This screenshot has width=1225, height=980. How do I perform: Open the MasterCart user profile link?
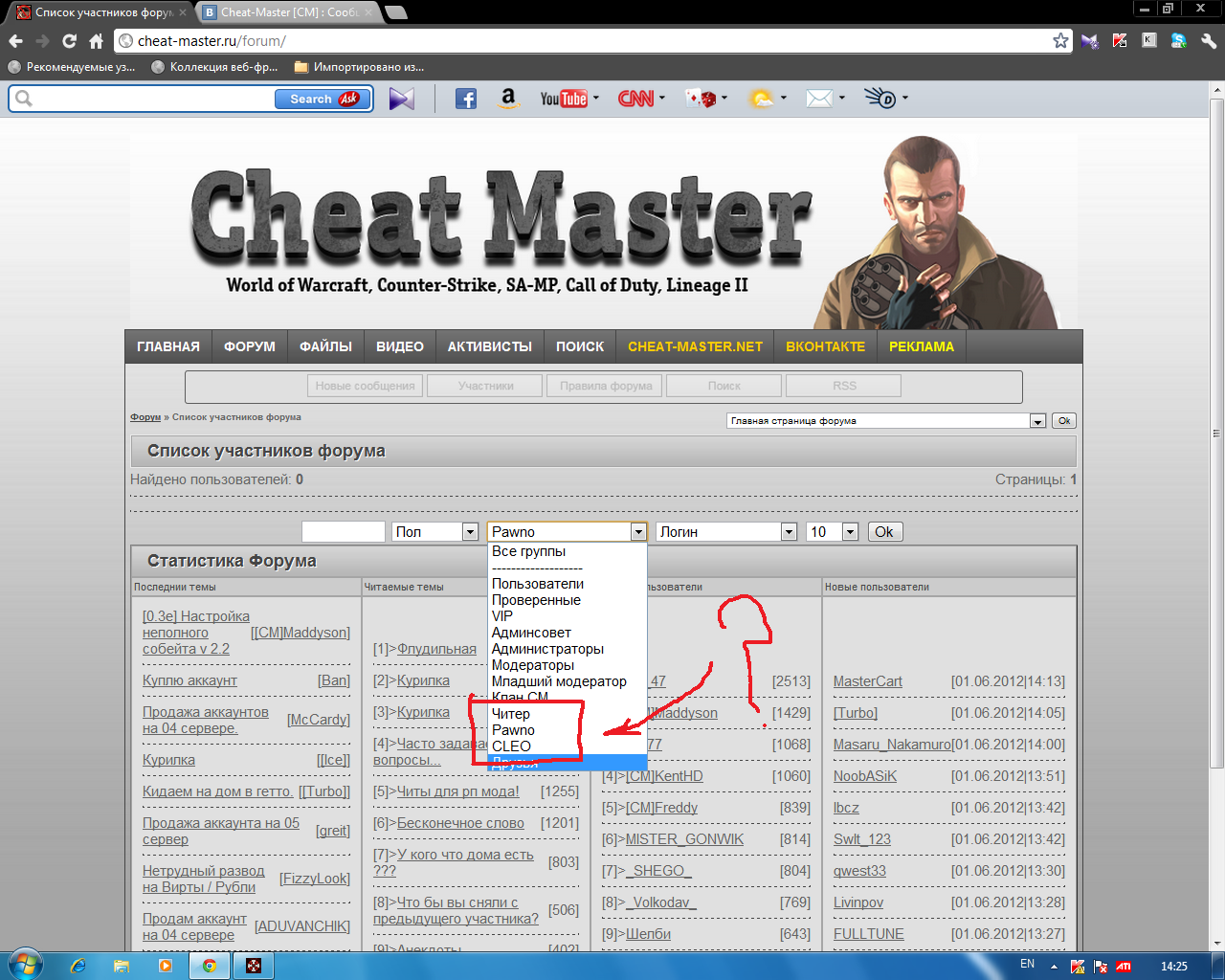click(x=867, y=681)
